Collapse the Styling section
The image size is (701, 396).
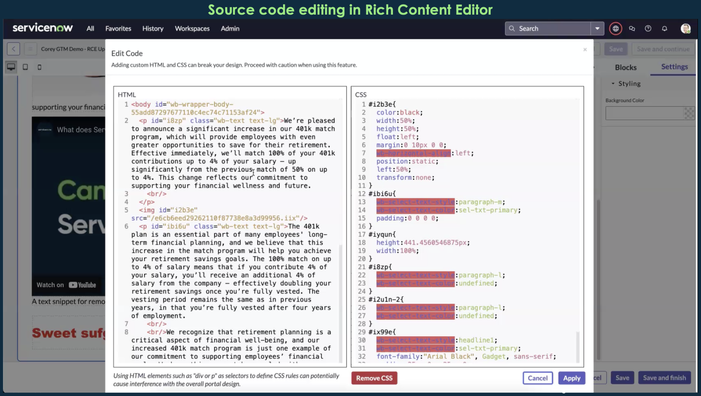626,84
